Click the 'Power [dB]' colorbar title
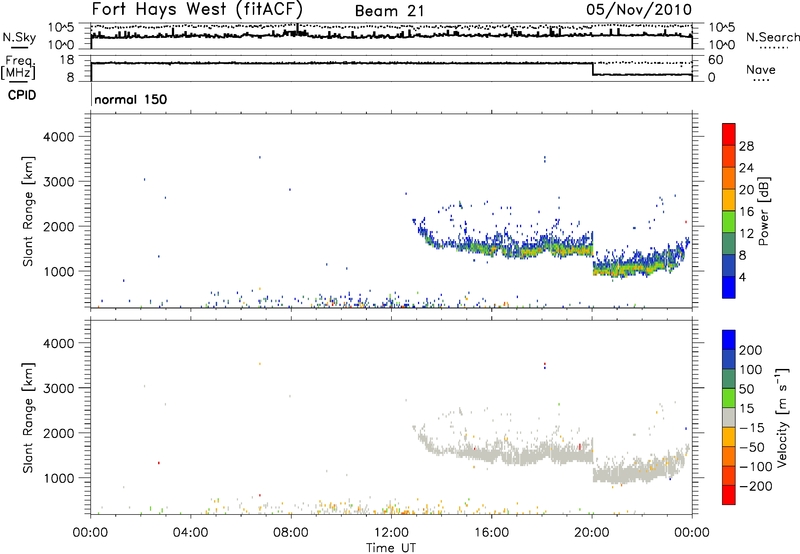 (764, 211)
